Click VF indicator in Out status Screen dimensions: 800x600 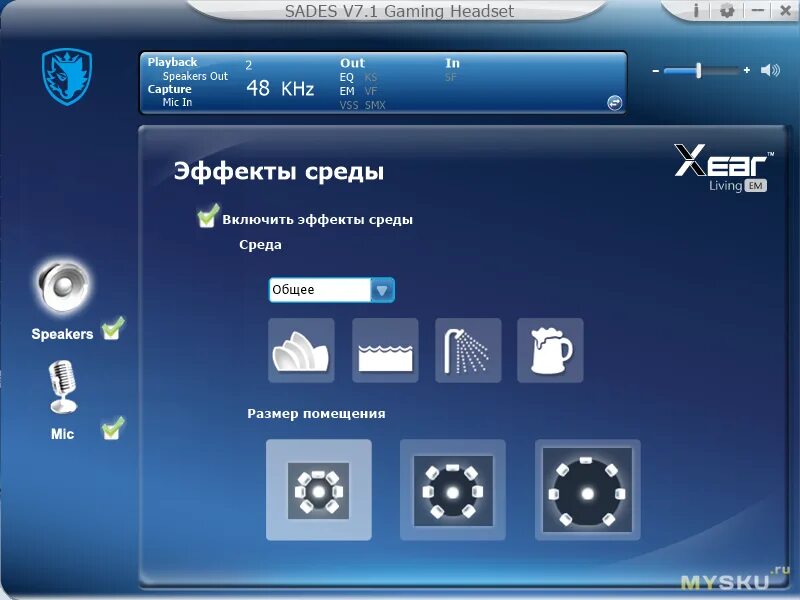pos(371,91)
